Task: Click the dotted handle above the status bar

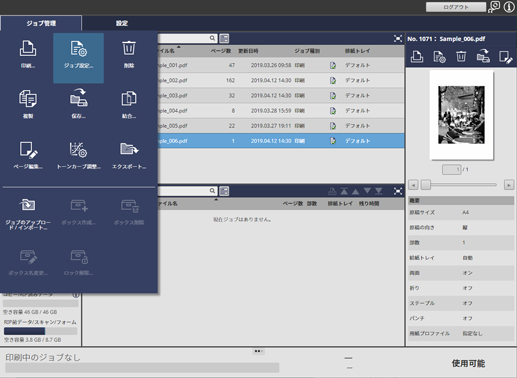Action: (258, 351)
